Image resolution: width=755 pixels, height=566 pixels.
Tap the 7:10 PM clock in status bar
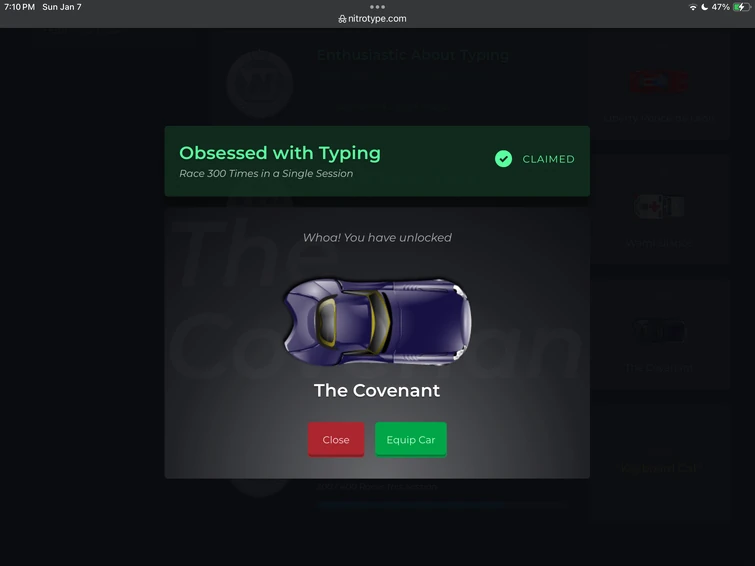[x=19, y=7]
